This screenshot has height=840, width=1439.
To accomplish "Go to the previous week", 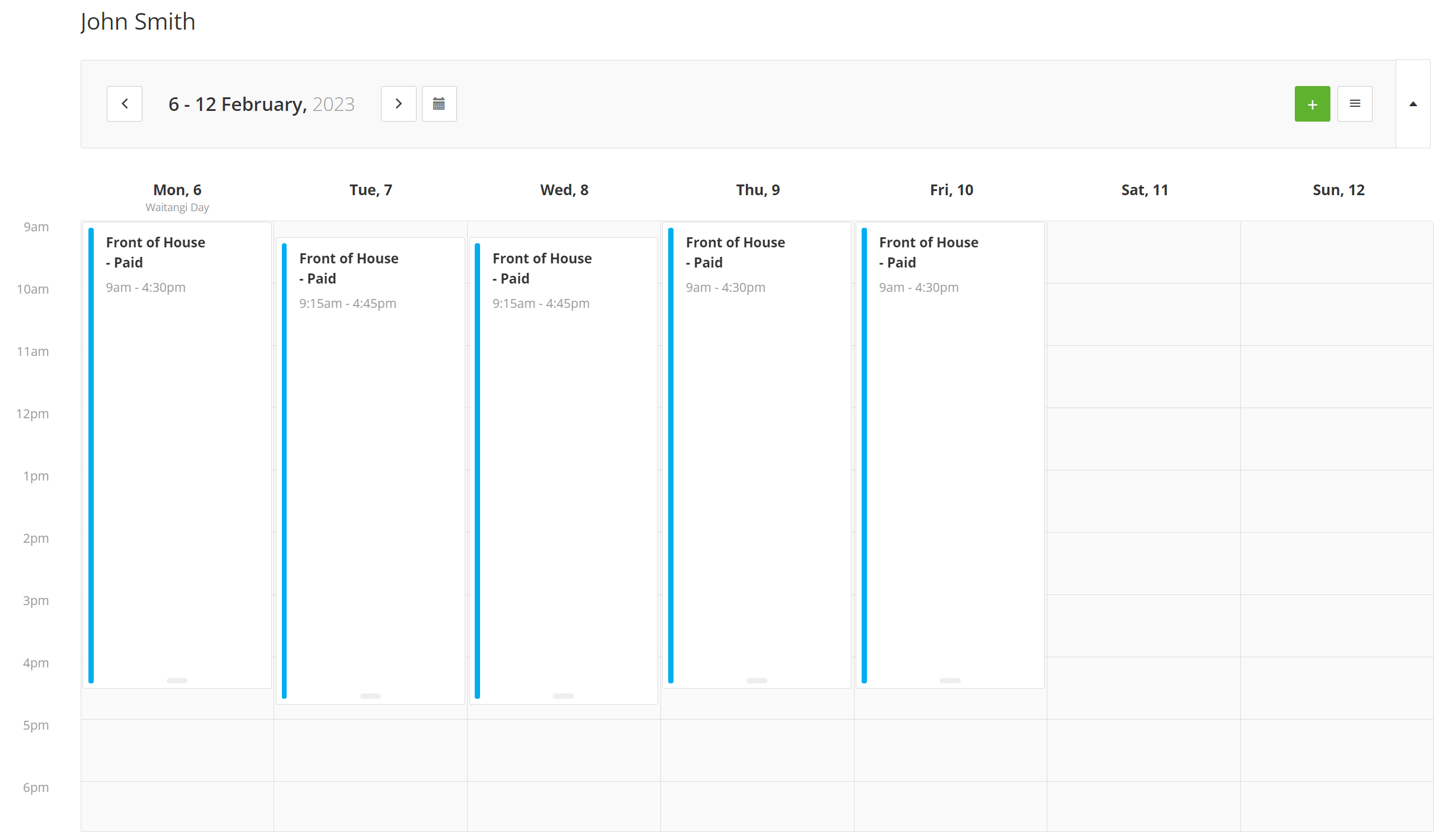I will 125,104.
